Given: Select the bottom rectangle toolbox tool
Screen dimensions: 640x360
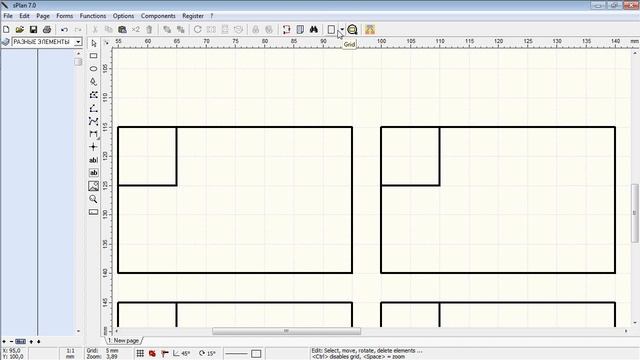Looking at the screenshot, I should pos(93,212).
